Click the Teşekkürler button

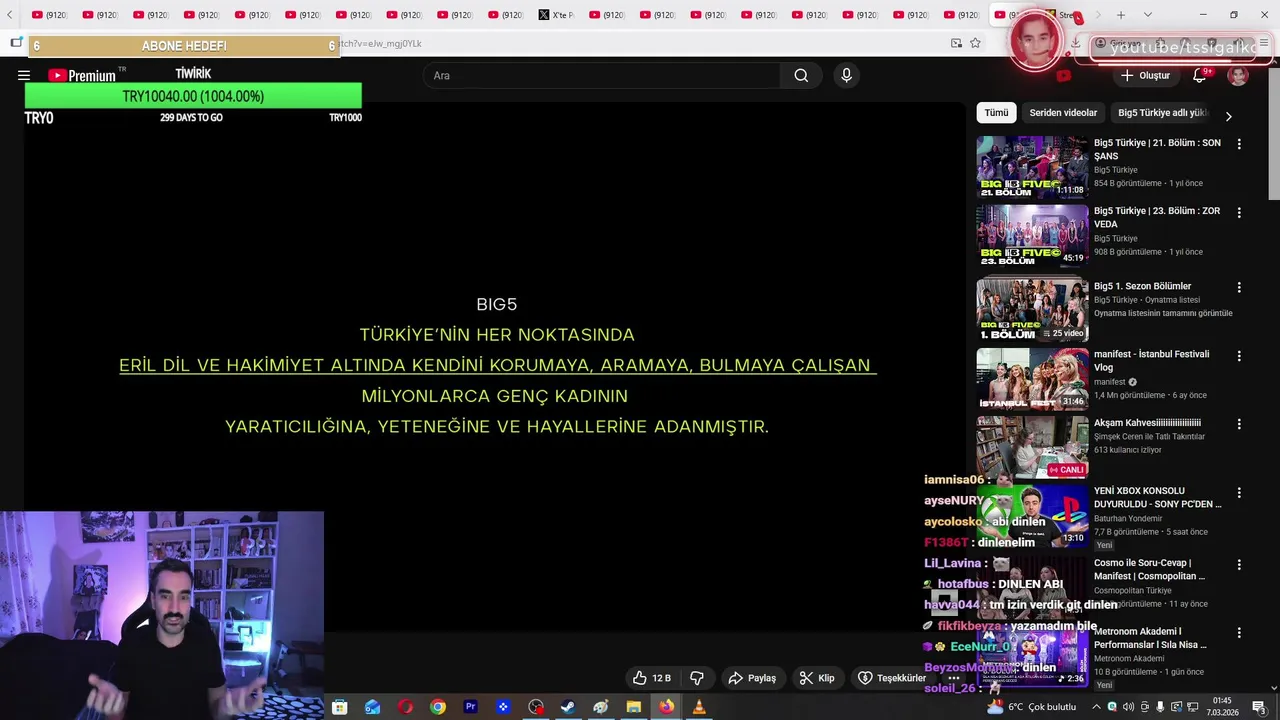(x=892, y=678)
